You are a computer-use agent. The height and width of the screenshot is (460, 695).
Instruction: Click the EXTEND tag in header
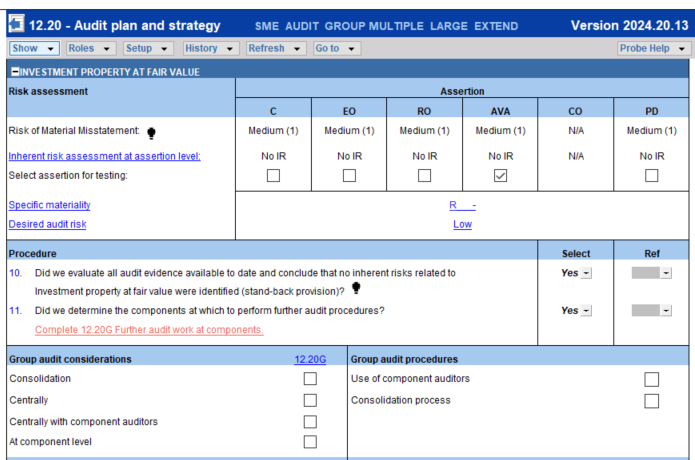496,26
